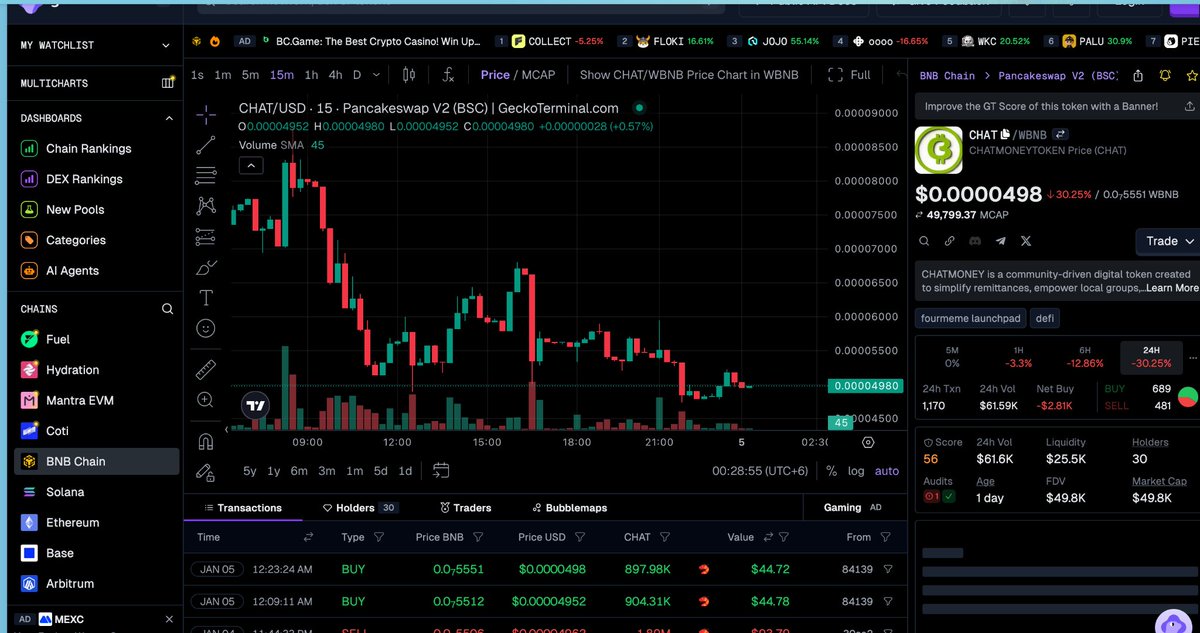The height and width of the screenshot is (633, 1200).
Task: Open the token's Telegram link
Action: click(1000, 241)
